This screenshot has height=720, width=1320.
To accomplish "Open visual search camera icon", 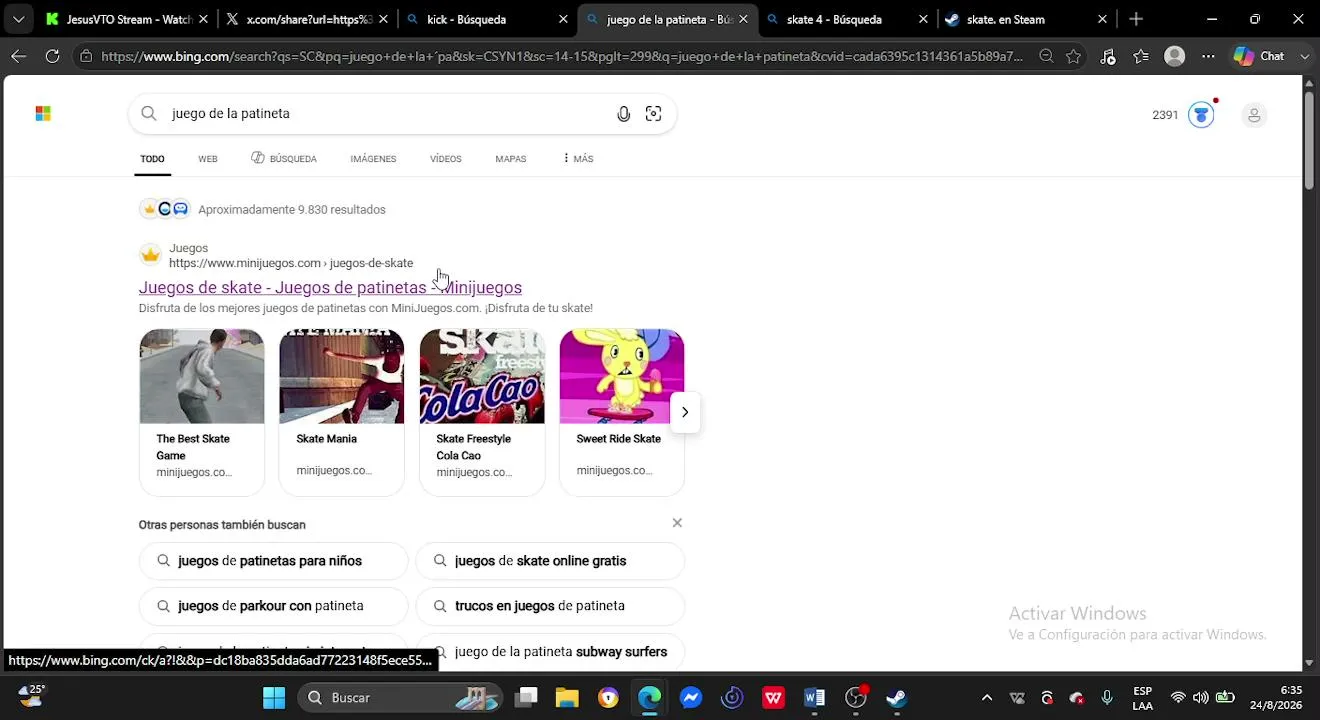I will 653,114.
